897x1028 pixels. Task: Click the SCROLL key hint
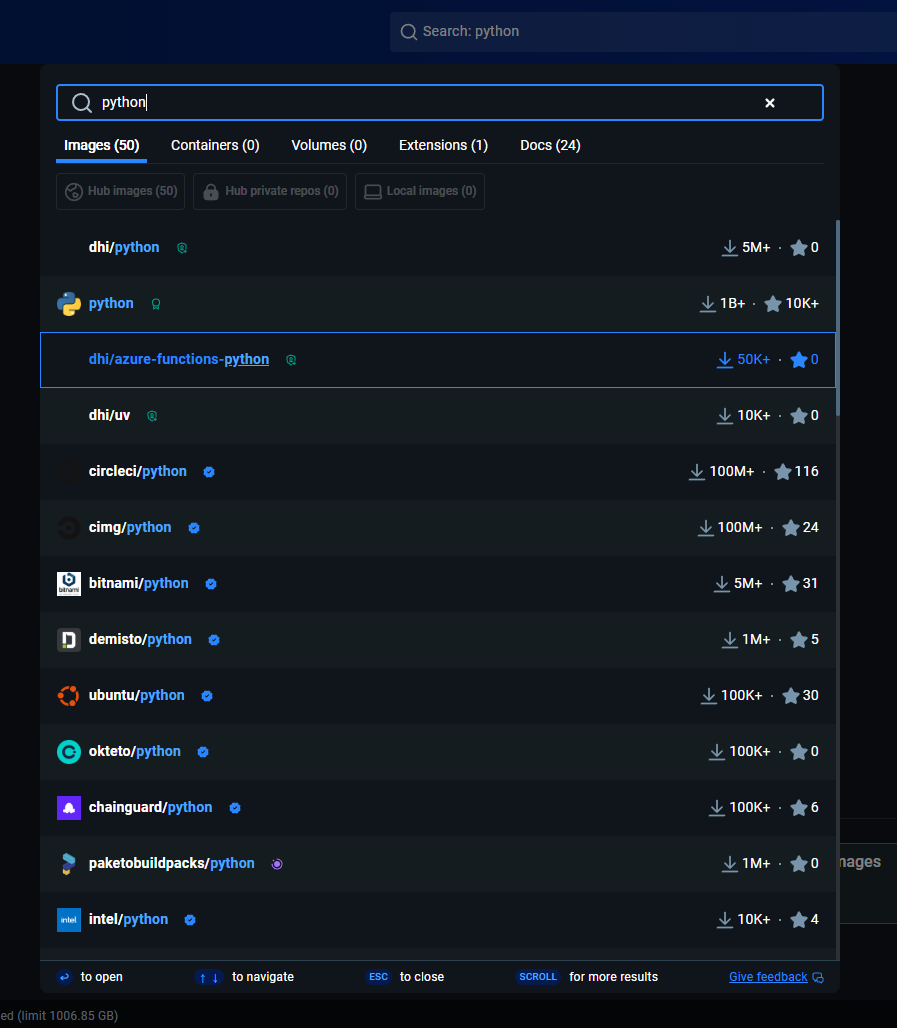coord(538,977)
